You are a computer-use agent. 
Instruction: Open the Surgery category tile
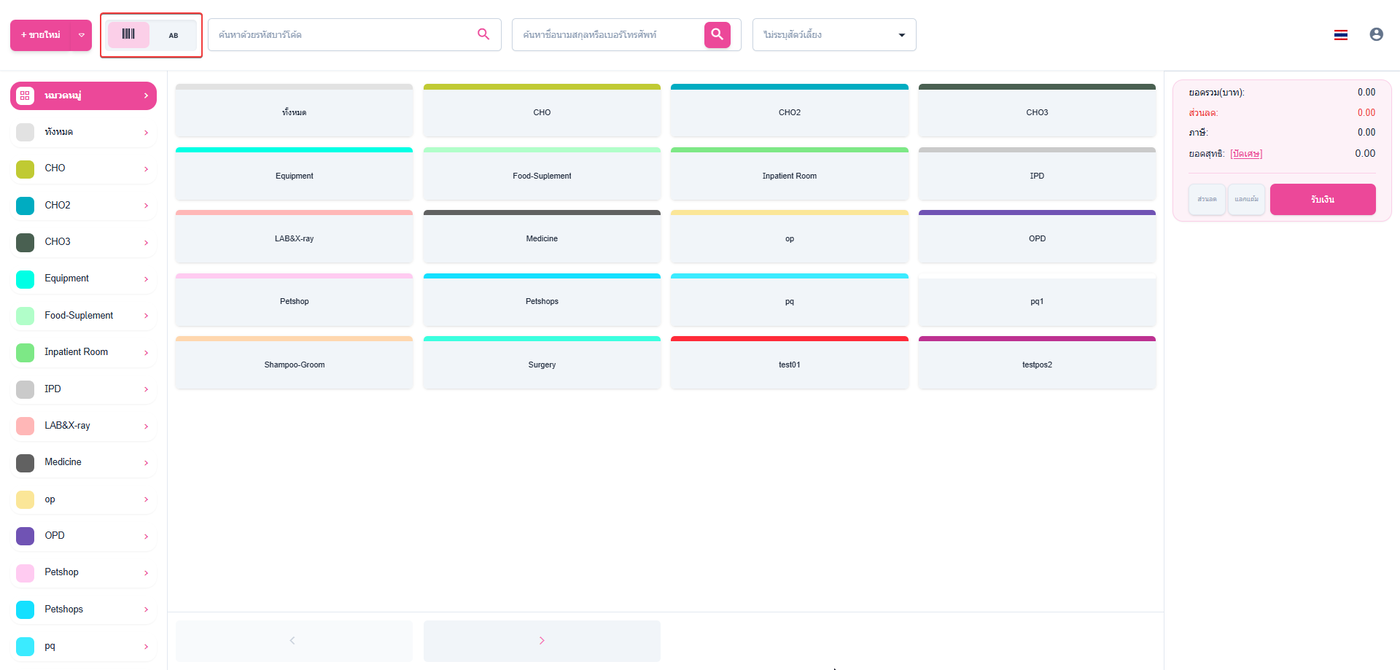point(542,362)
